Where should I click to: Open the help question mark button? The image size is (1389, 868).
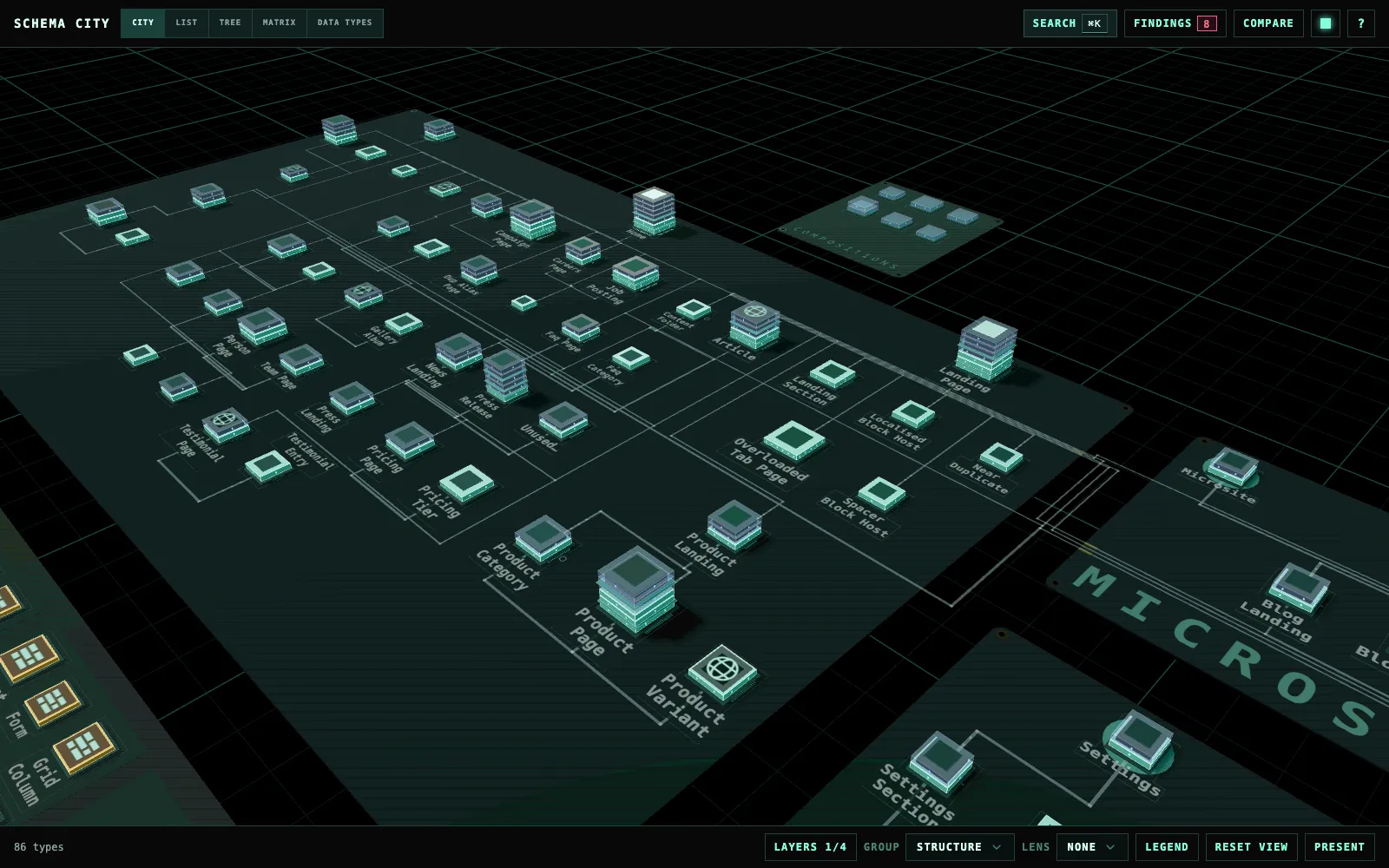tap(1360, 23)
